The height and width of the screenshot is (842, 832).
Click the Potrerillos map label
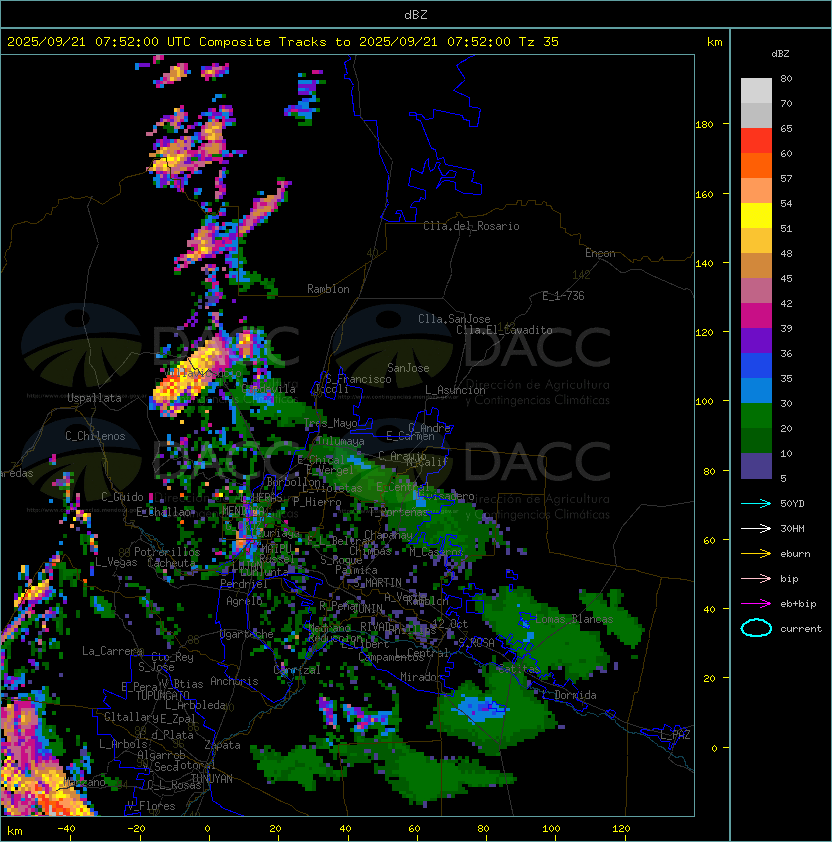[x=167, y=552]
